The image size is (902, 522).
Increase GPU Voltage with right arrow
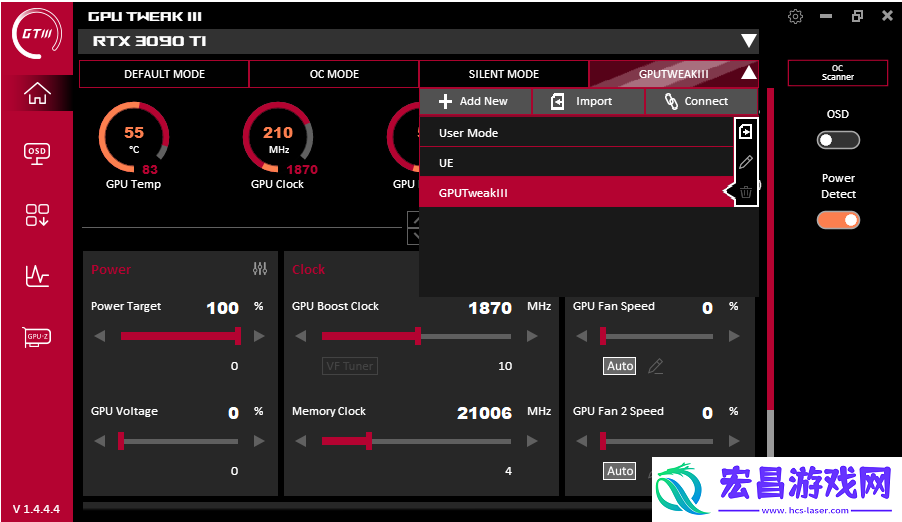(259, 441)
